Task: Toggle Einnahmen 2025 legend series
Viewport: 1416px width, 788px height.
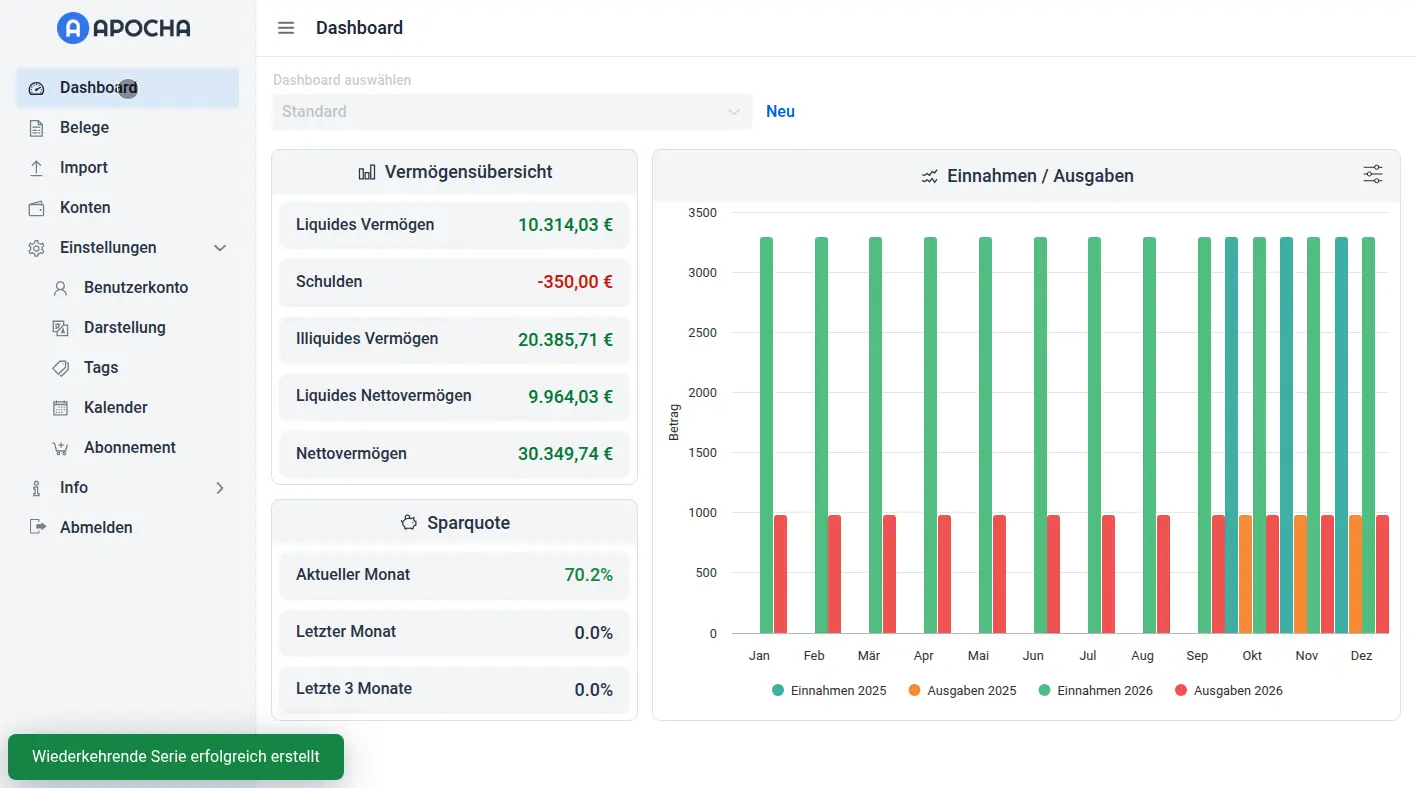Action: (829, 691)
